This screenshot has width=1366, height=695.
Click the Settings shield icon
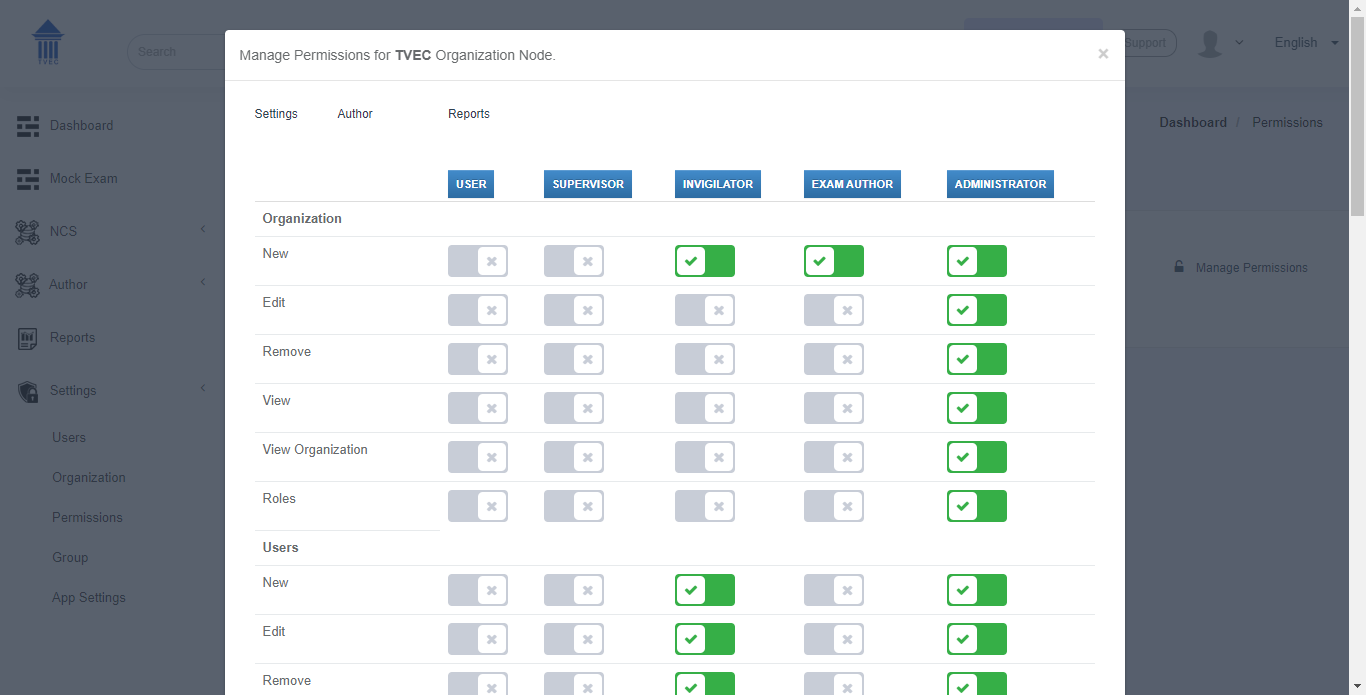[28, 391]
